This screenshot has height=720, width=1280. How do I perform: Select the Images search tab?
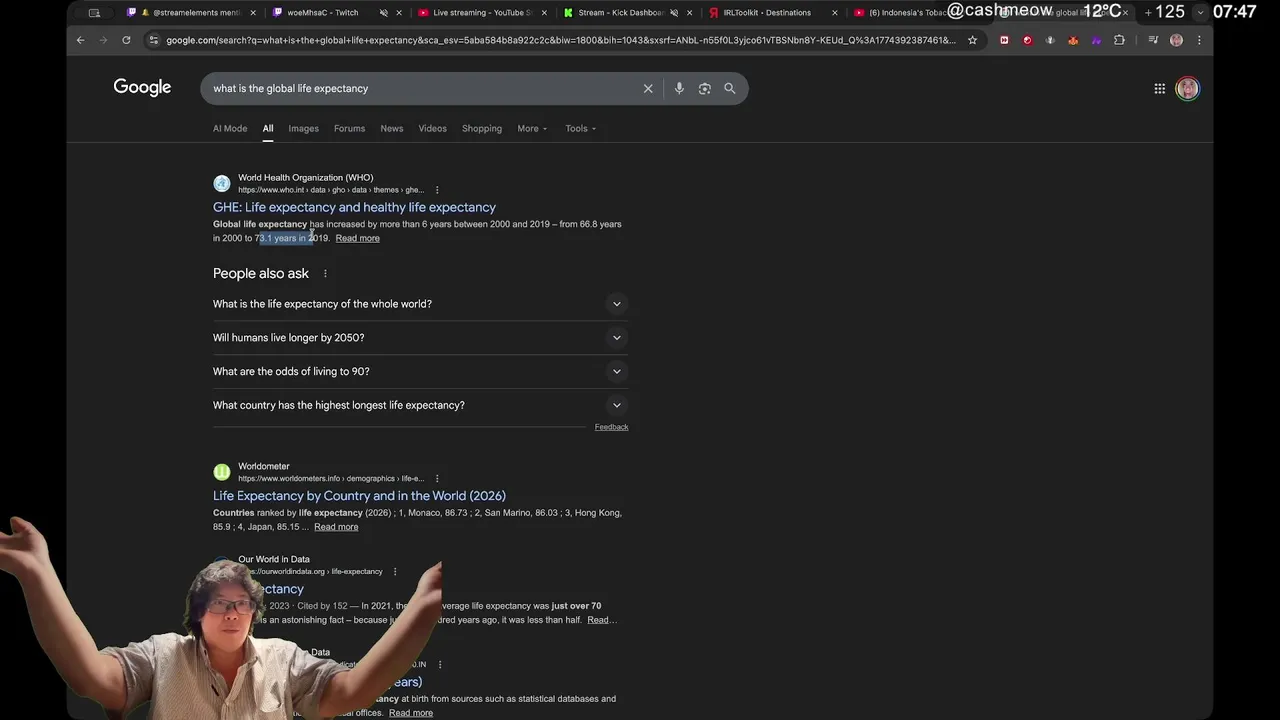point(304,128)
